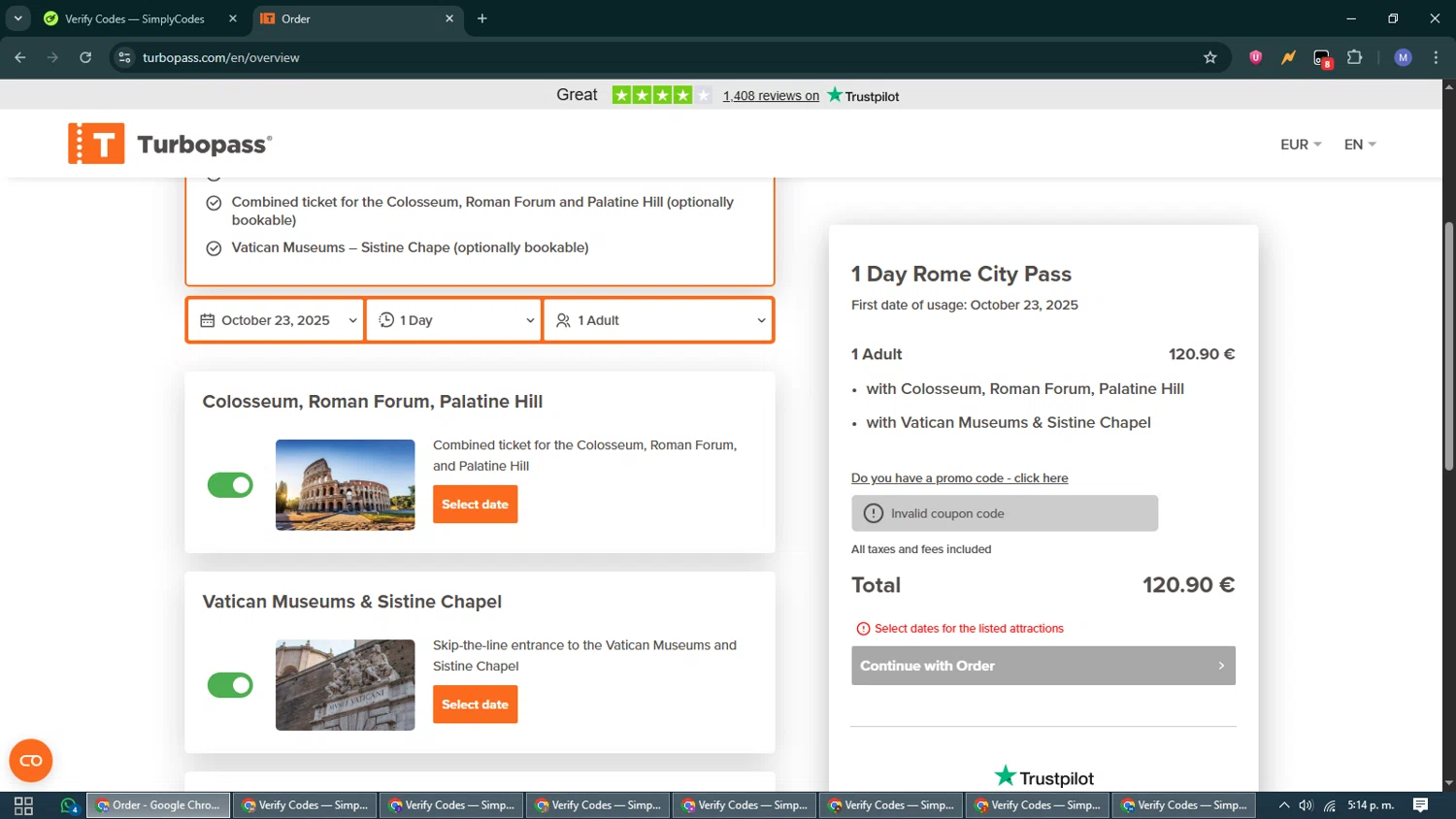This screenshot has width=1456, height=819.
Task: Click the taskbar clock showing 5:14 p. m.
Action: 1371,805
